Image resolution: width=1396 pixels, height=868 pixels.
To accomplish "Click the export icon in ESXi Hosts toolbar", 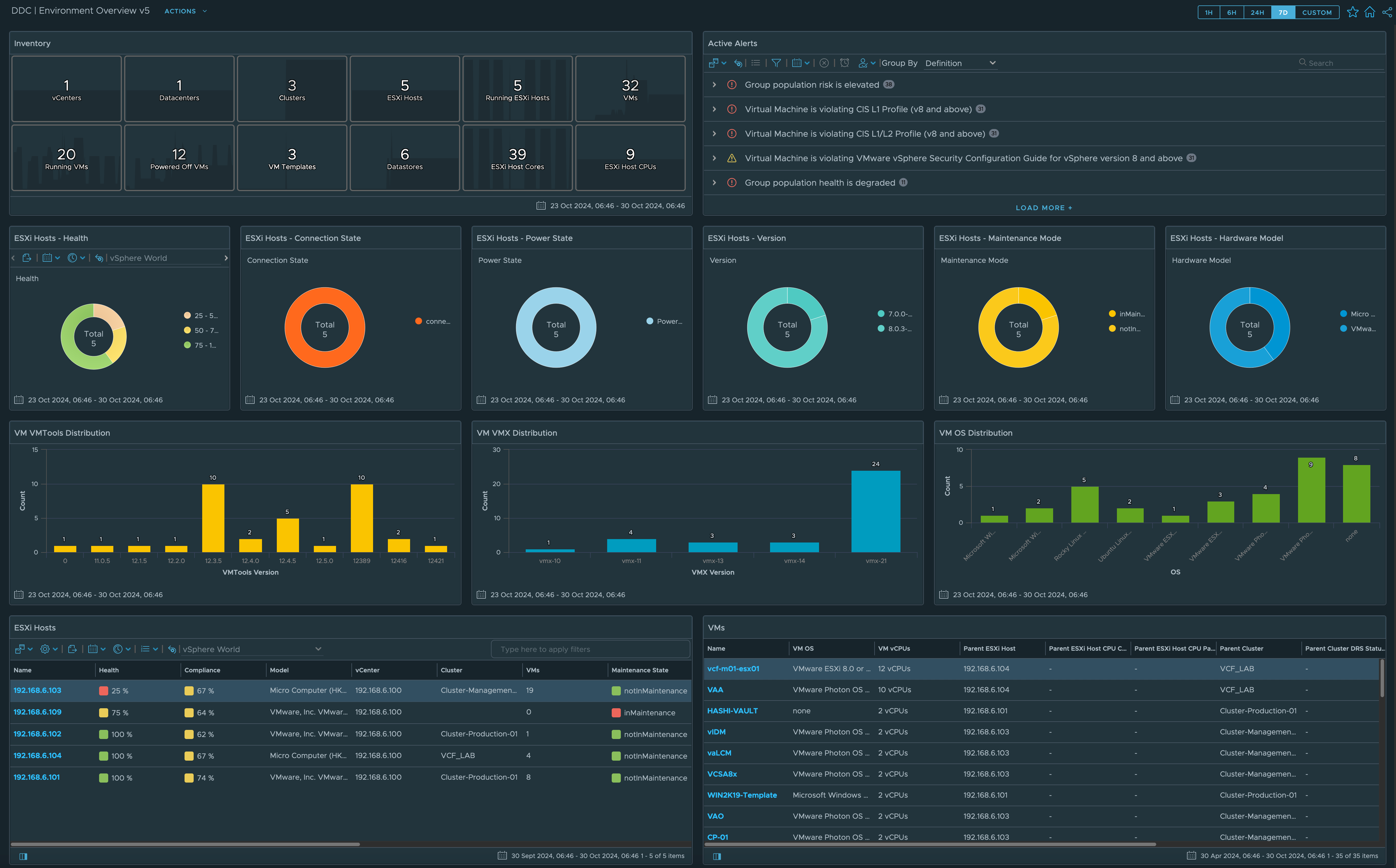I will 72,649.
